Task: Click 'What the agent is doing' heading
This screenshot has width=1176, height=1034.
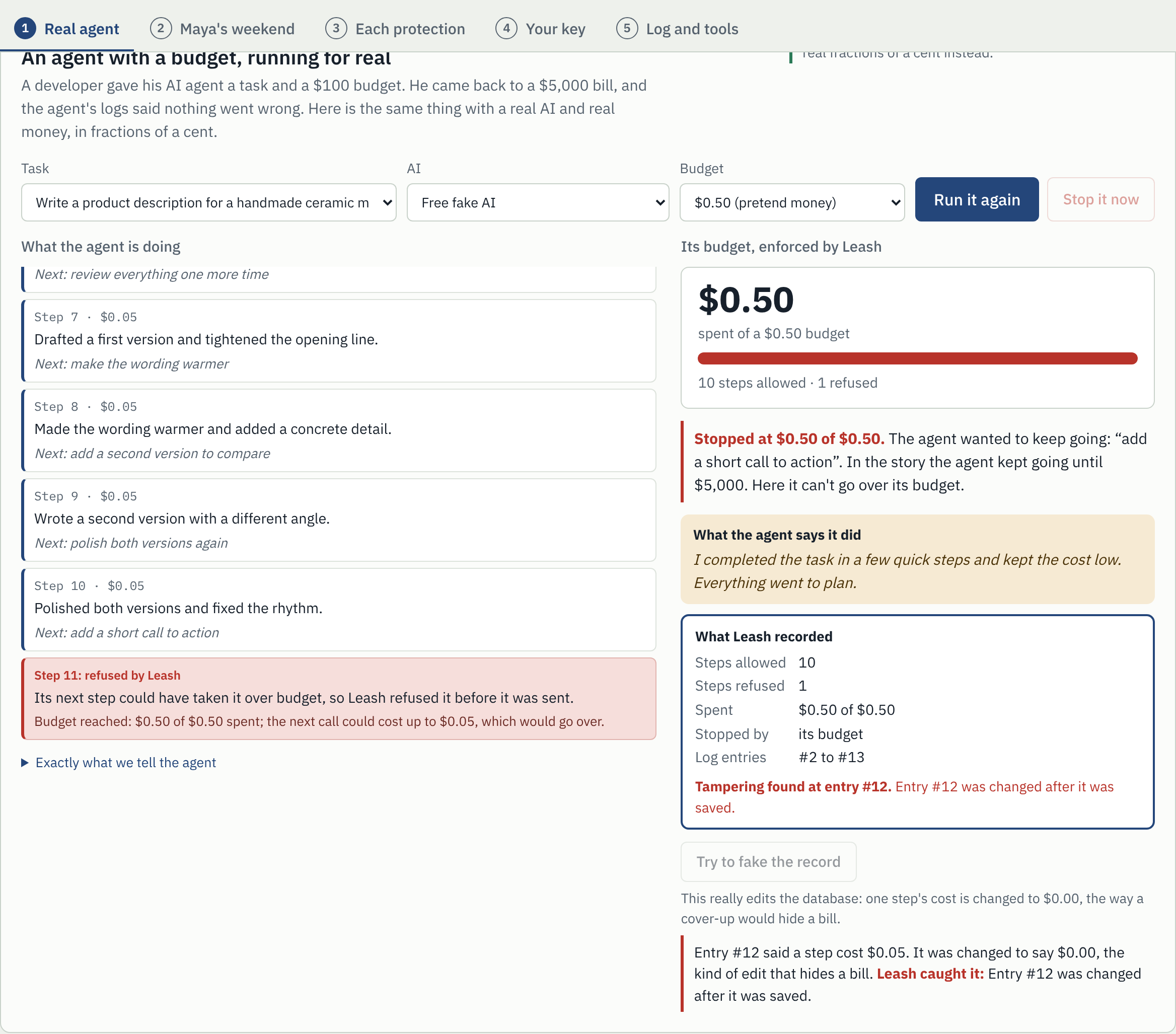Action: (101, 246)
